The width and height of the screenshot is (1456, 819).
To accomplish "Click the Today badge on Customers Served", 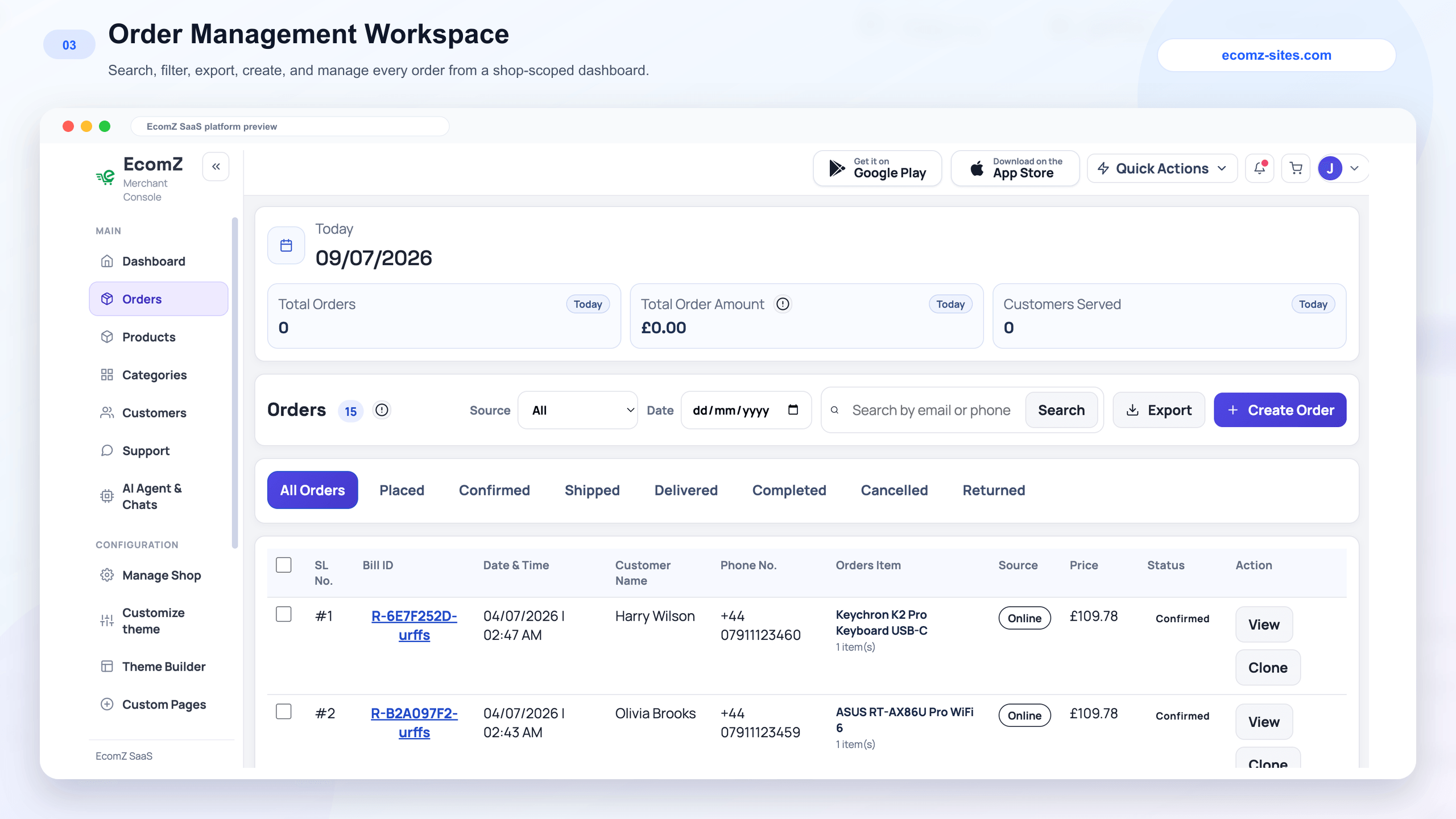I will [1313, 304].
